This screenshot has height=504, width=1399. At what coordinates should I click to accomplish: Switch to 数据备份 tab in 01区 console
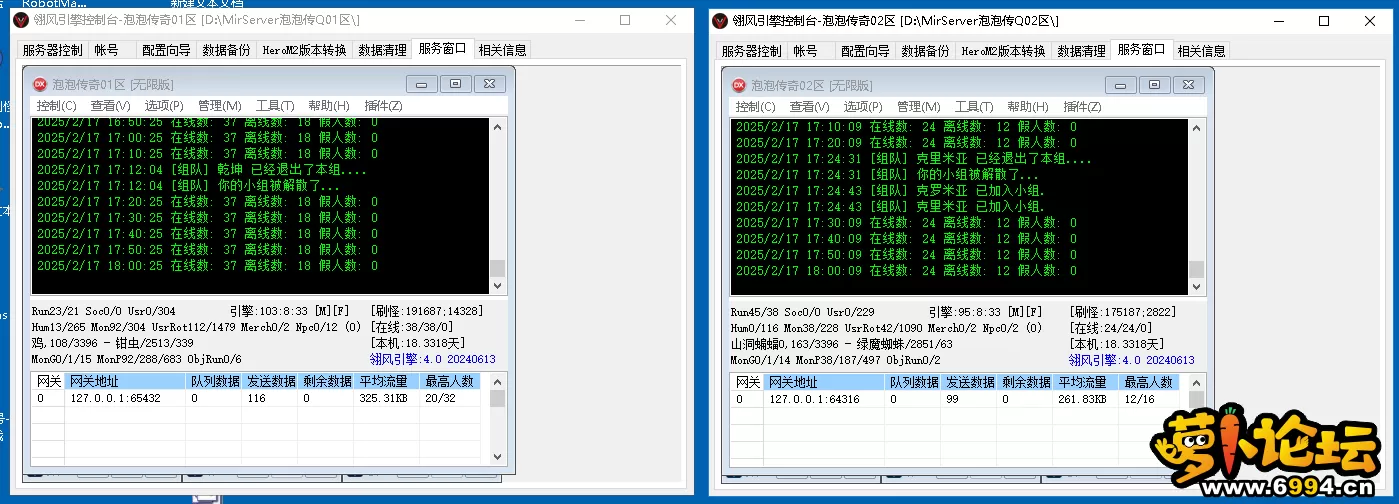[x=226, y=51]
